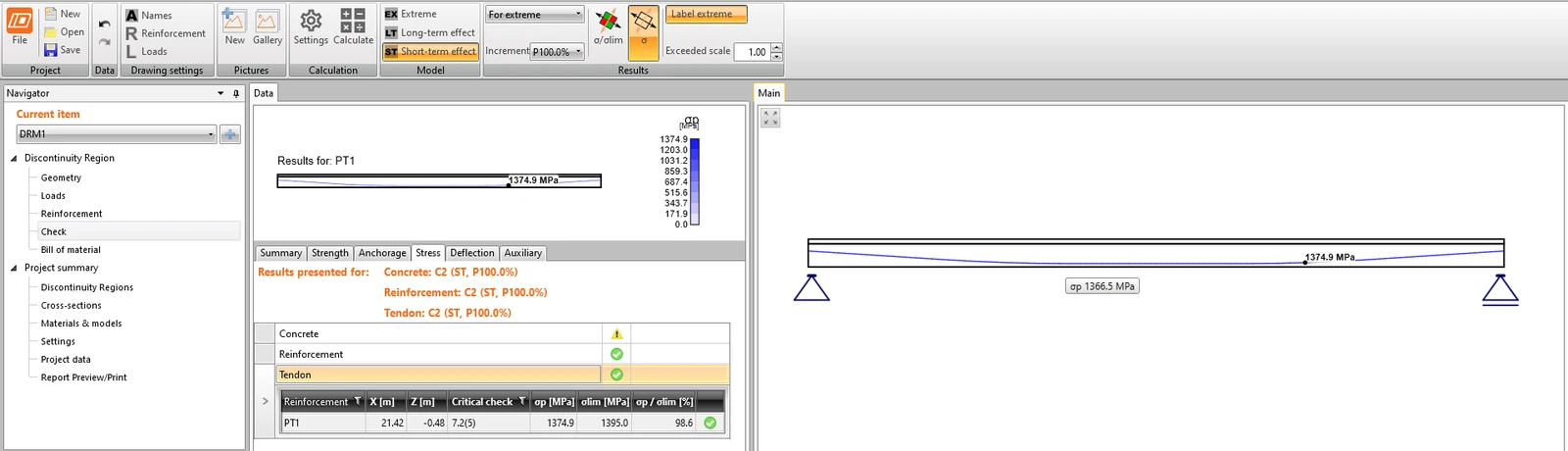The height and width of the screenshot is (451, 1568).
Task: Open Cross-sections in the navigator
Action: (x=72, y=305)
